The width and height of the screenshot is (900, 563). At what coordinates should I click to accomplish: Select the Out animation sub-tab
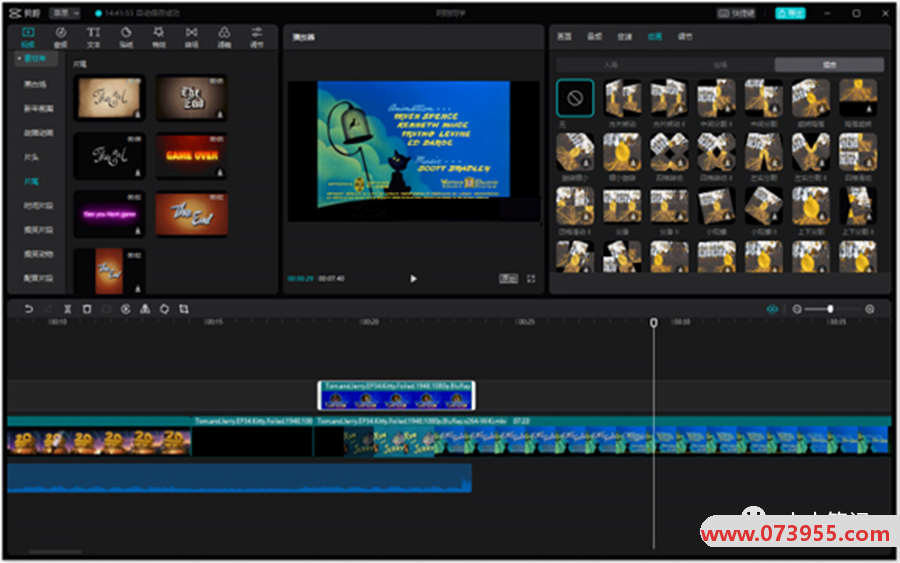(720, 64)
